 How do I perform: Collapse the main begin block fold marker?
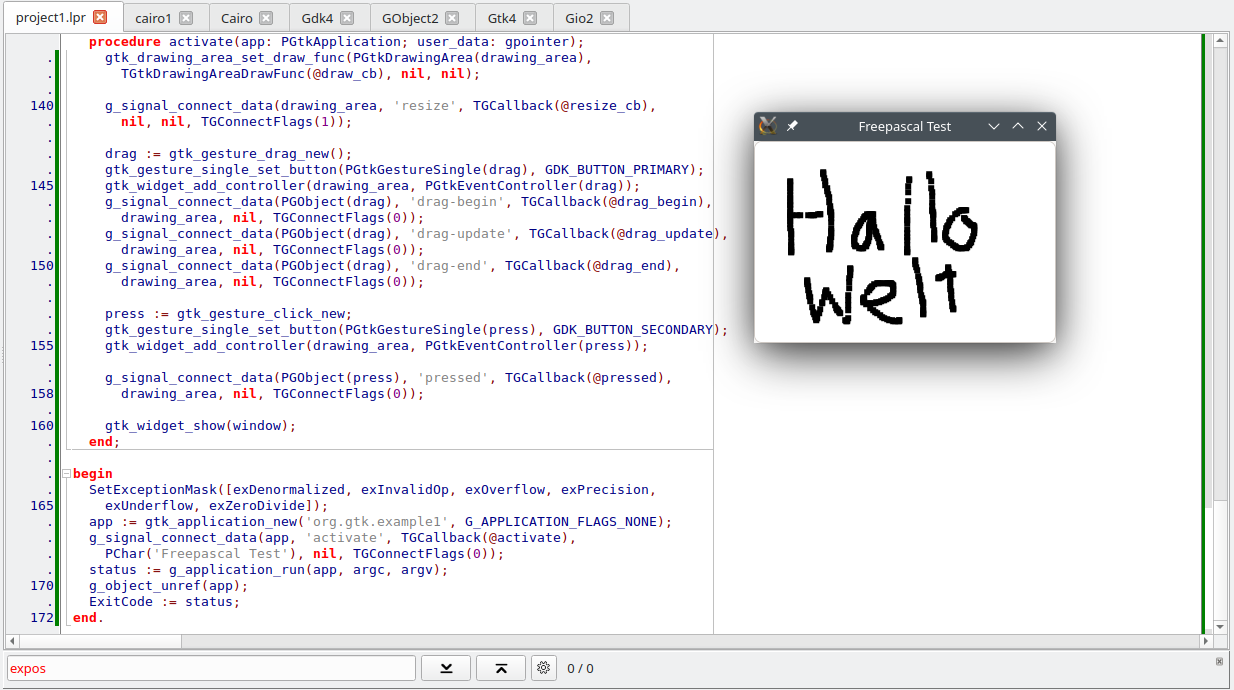[x=66, y=474]
